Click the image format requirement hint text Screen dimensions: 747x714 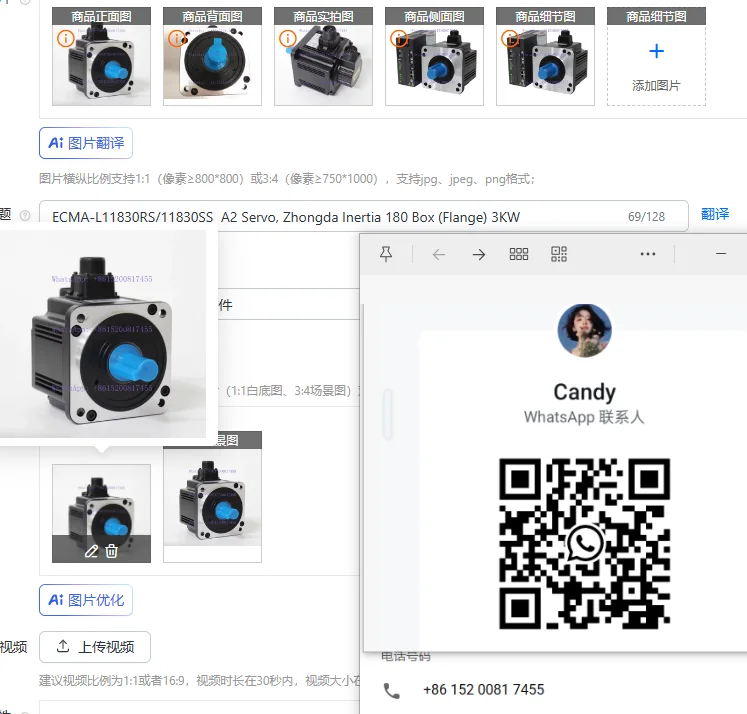tap(287, 179)
